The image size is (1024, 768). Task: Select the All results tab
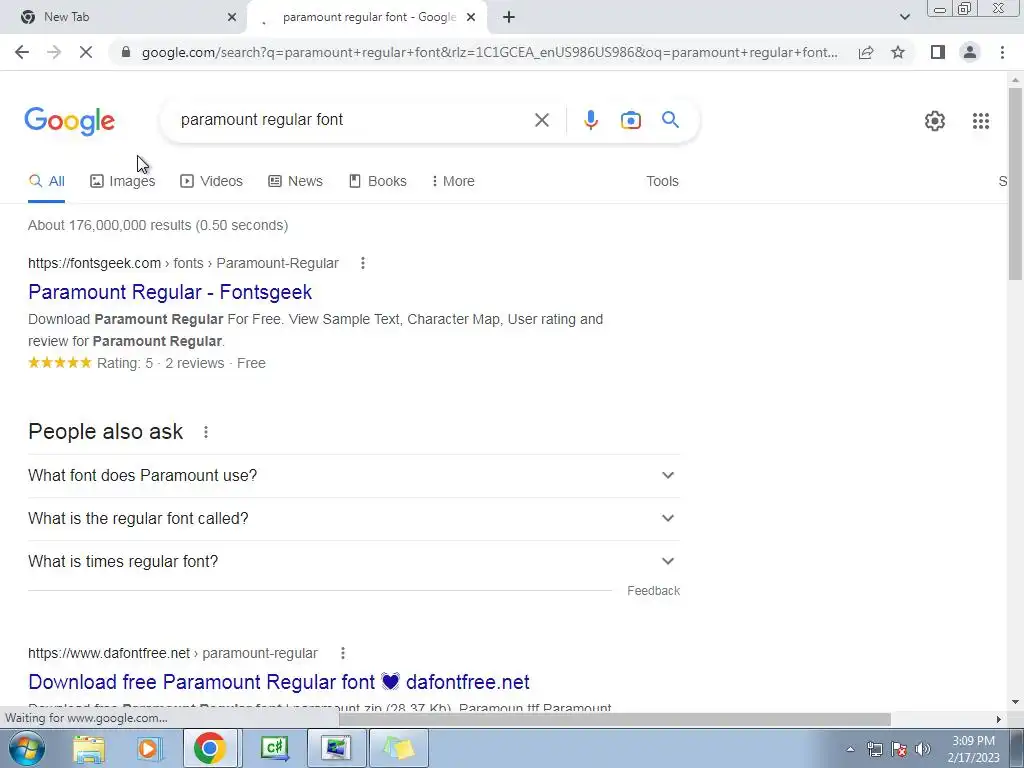tap(46, 181)
